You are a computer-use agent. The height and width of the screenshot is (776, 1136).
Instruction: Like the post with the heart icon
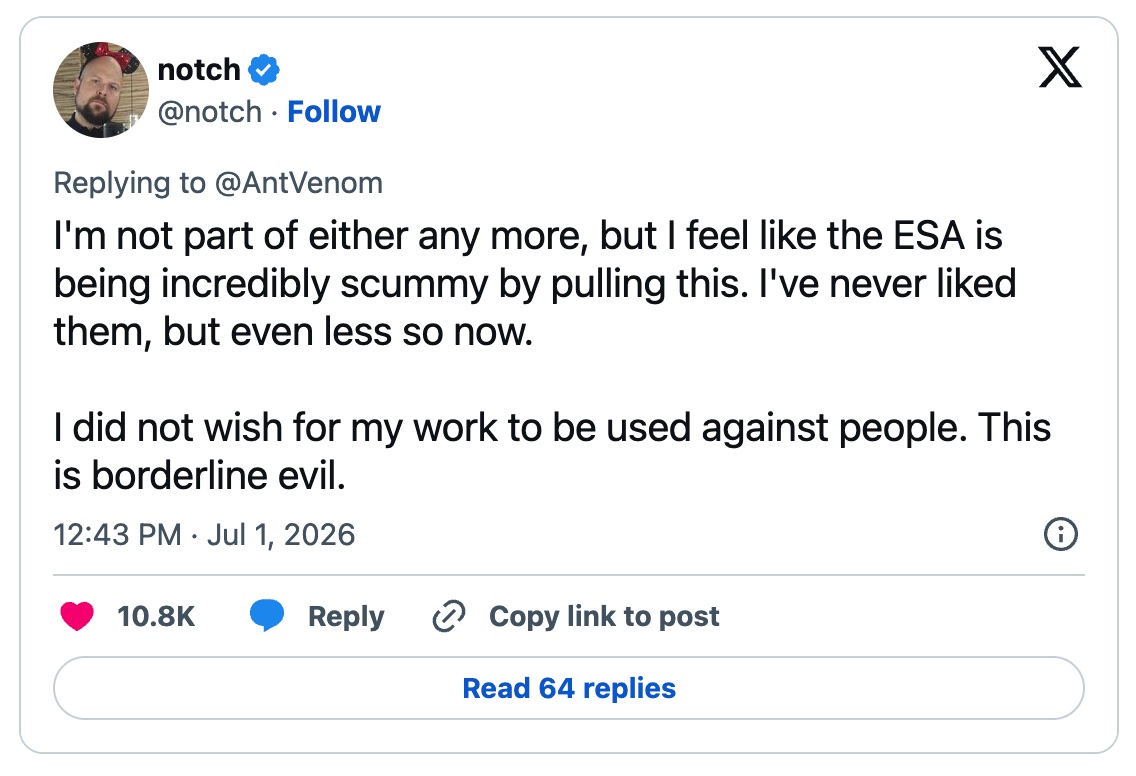coord(77,616)
